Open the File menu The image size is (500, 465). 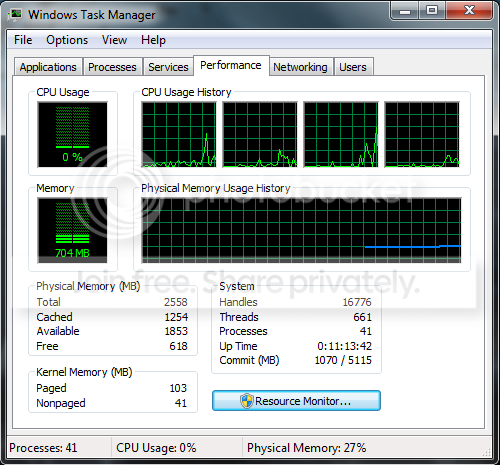coord(23,40)
